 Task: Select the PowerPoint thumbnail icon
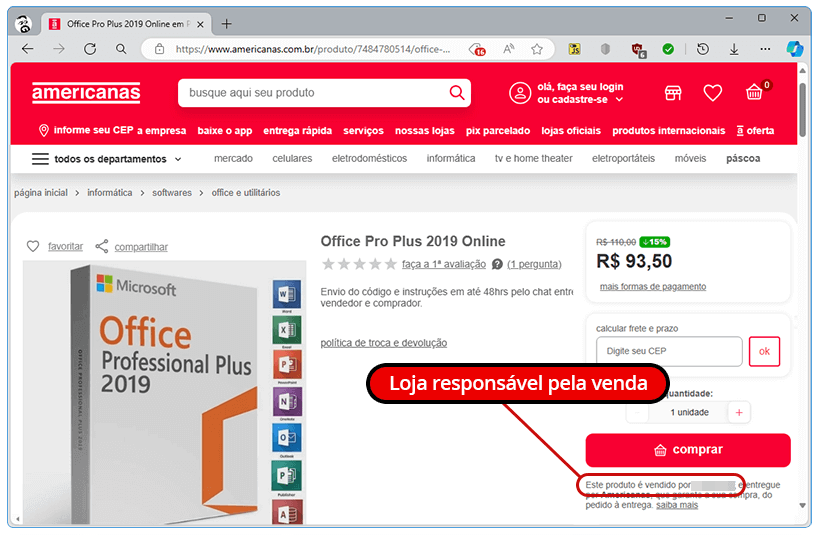287,365
